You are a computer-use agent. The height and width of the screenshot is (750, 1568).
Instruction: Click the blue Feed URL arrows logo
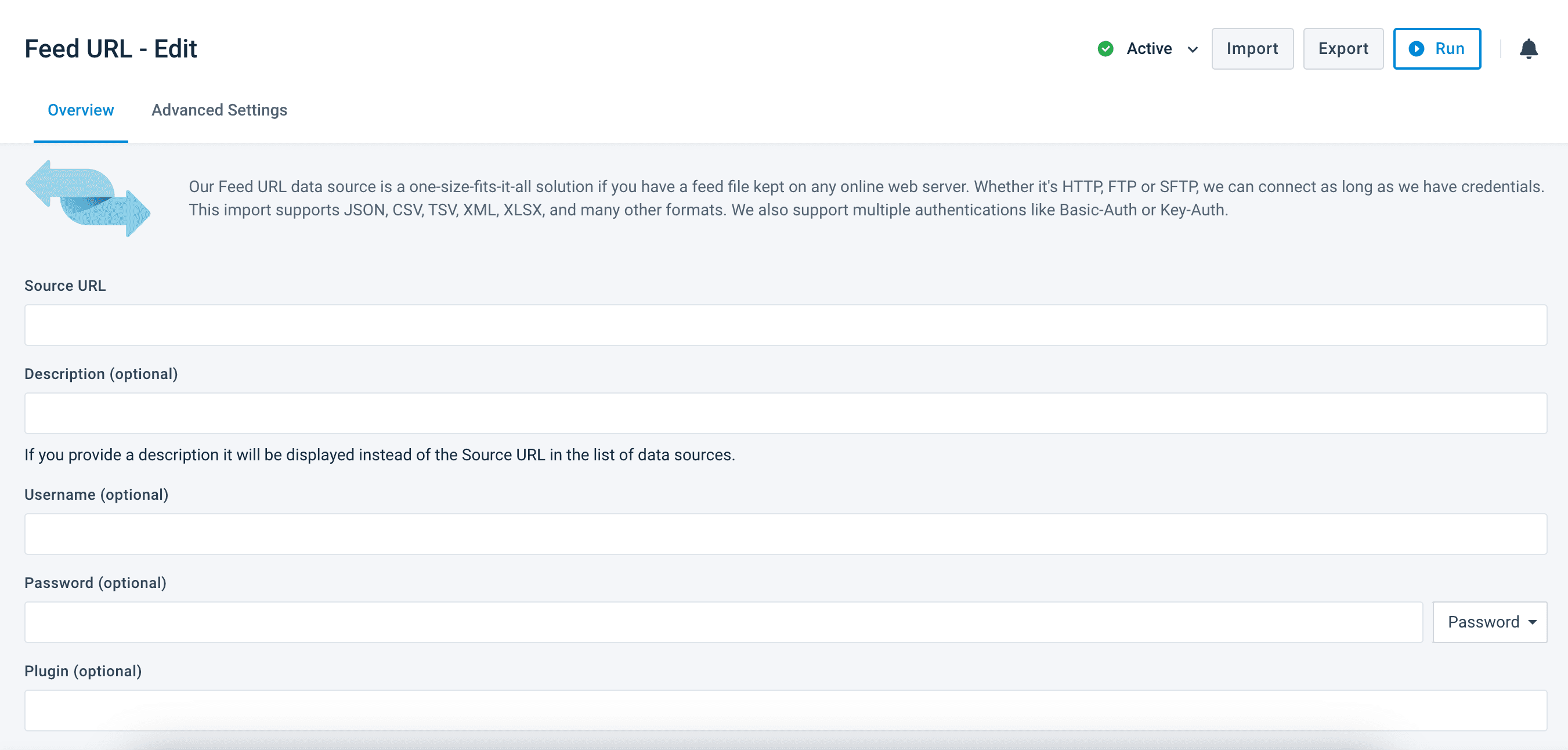pos(88,199)
